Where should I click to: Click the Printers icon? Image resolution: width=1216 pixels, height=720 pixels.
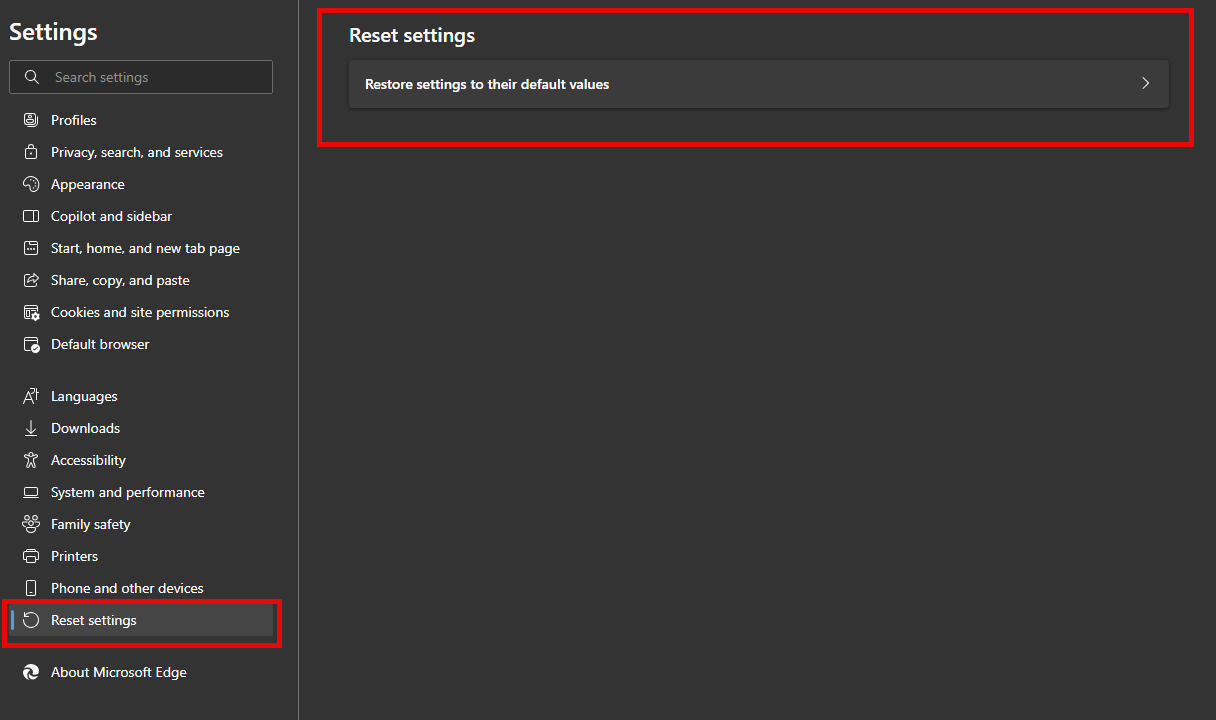(31, 556)
